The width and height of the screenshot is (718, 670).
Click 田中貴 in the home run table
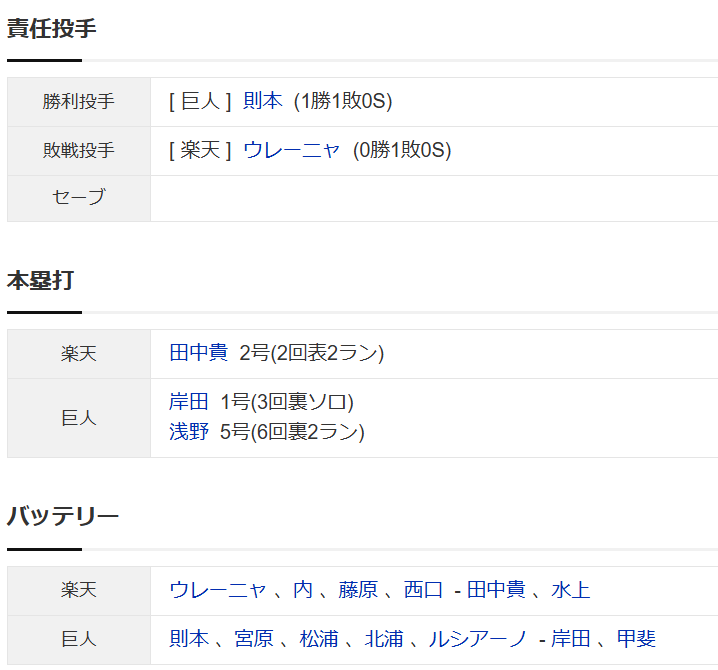pyautogui.click(x=198, y=353)
